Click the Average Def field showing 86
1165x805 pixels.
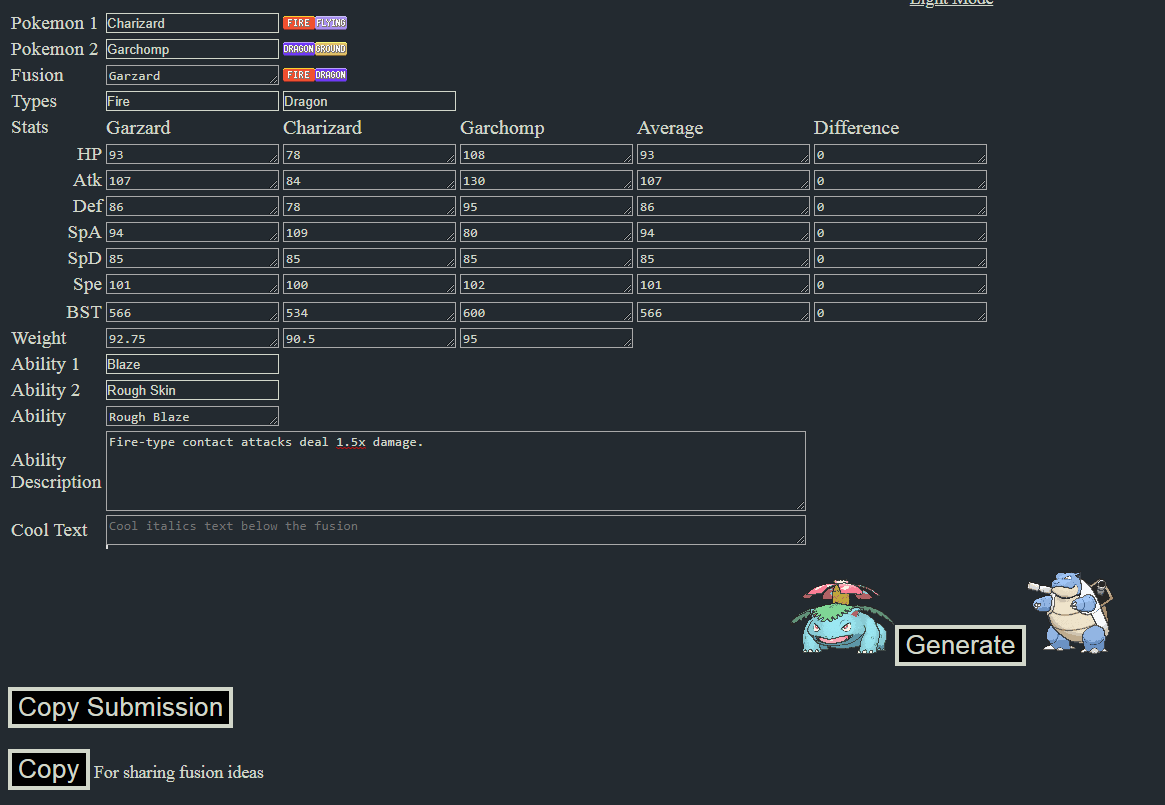pos(723,206)
